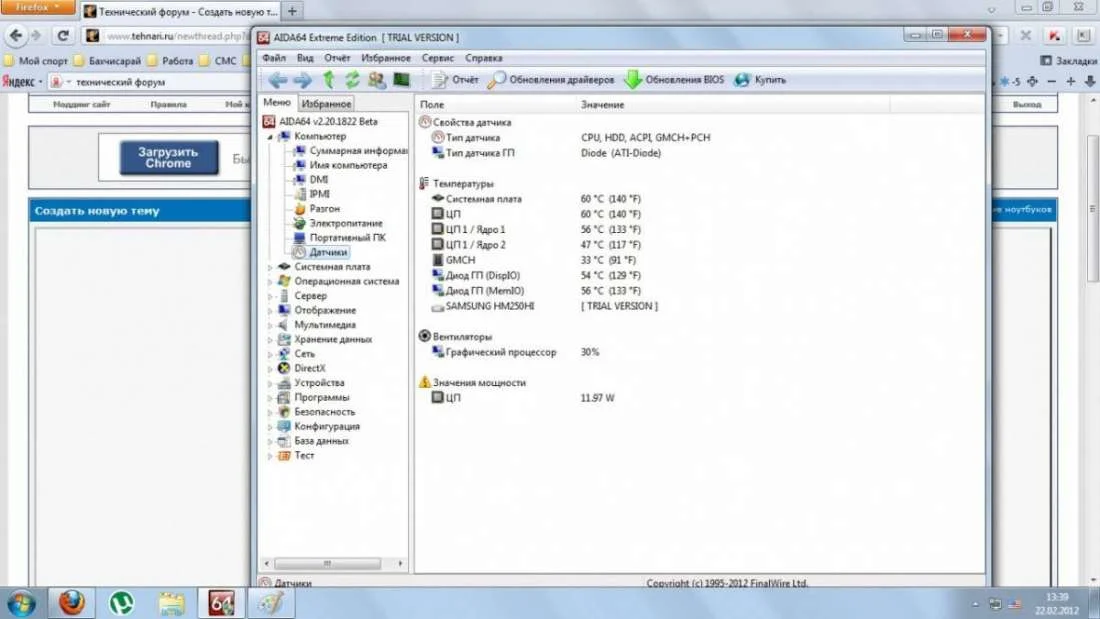Select AIDA64 v2.20.1822 Beta root node
The width and height of the screenshot is (1100, 619).
[x=321, y=121]
